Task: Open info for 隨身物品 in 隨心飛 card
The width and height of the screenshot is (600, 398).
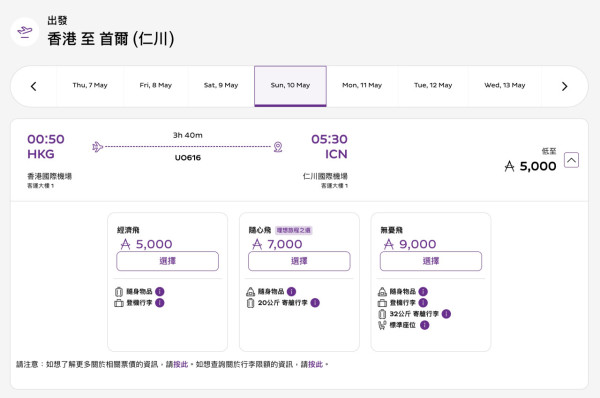Action: point(291,292)
